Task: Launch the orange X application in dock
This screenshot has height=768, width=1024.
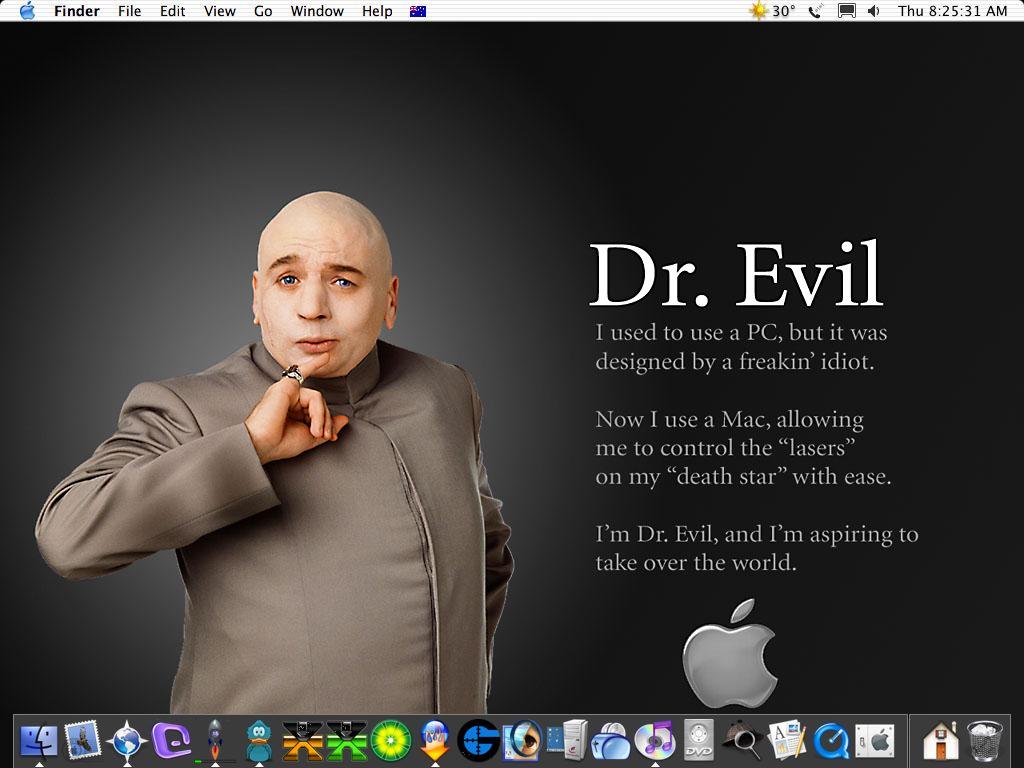Action: 302,741
